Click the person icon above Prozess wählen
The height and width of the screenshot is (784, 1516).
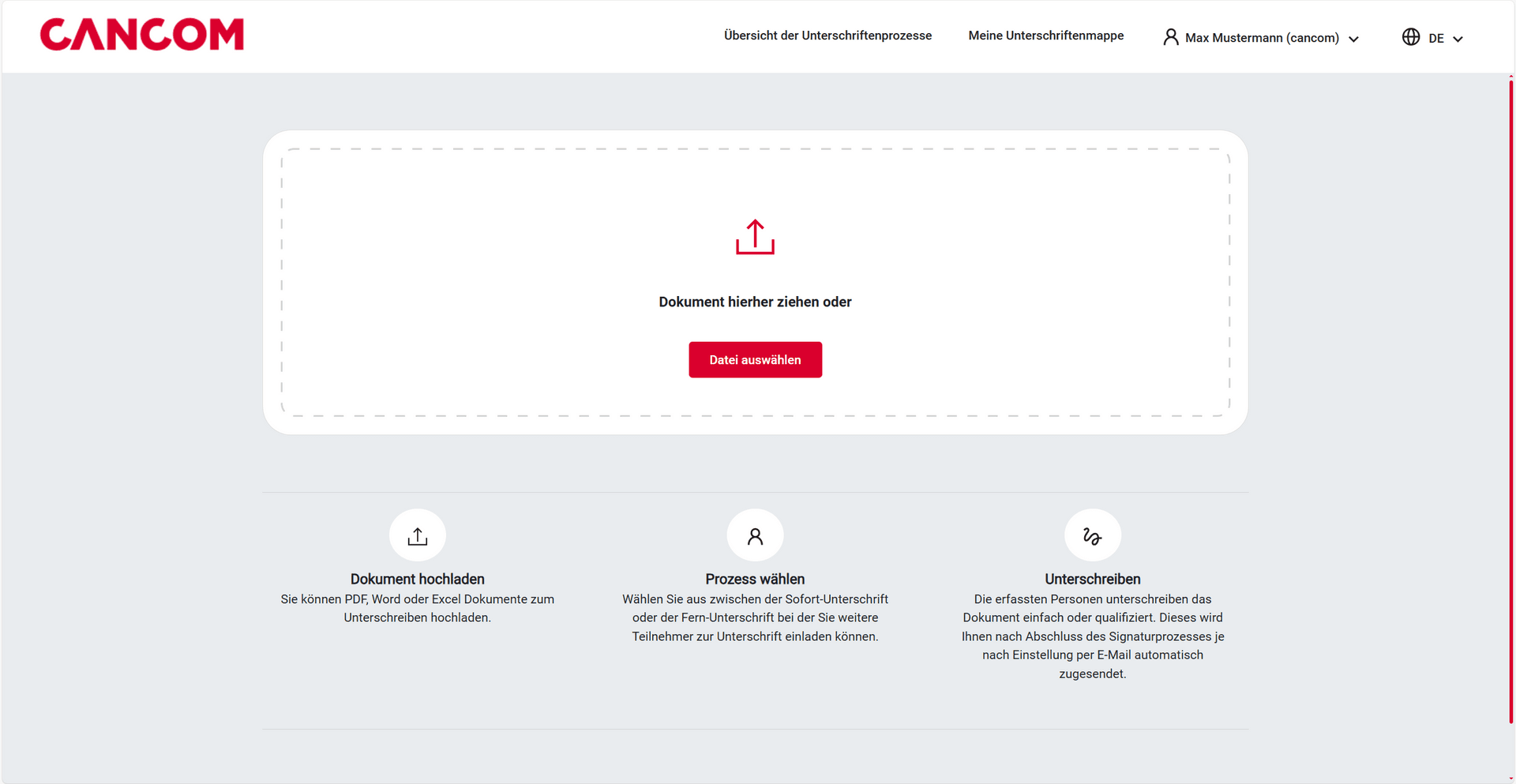(755, 535)
